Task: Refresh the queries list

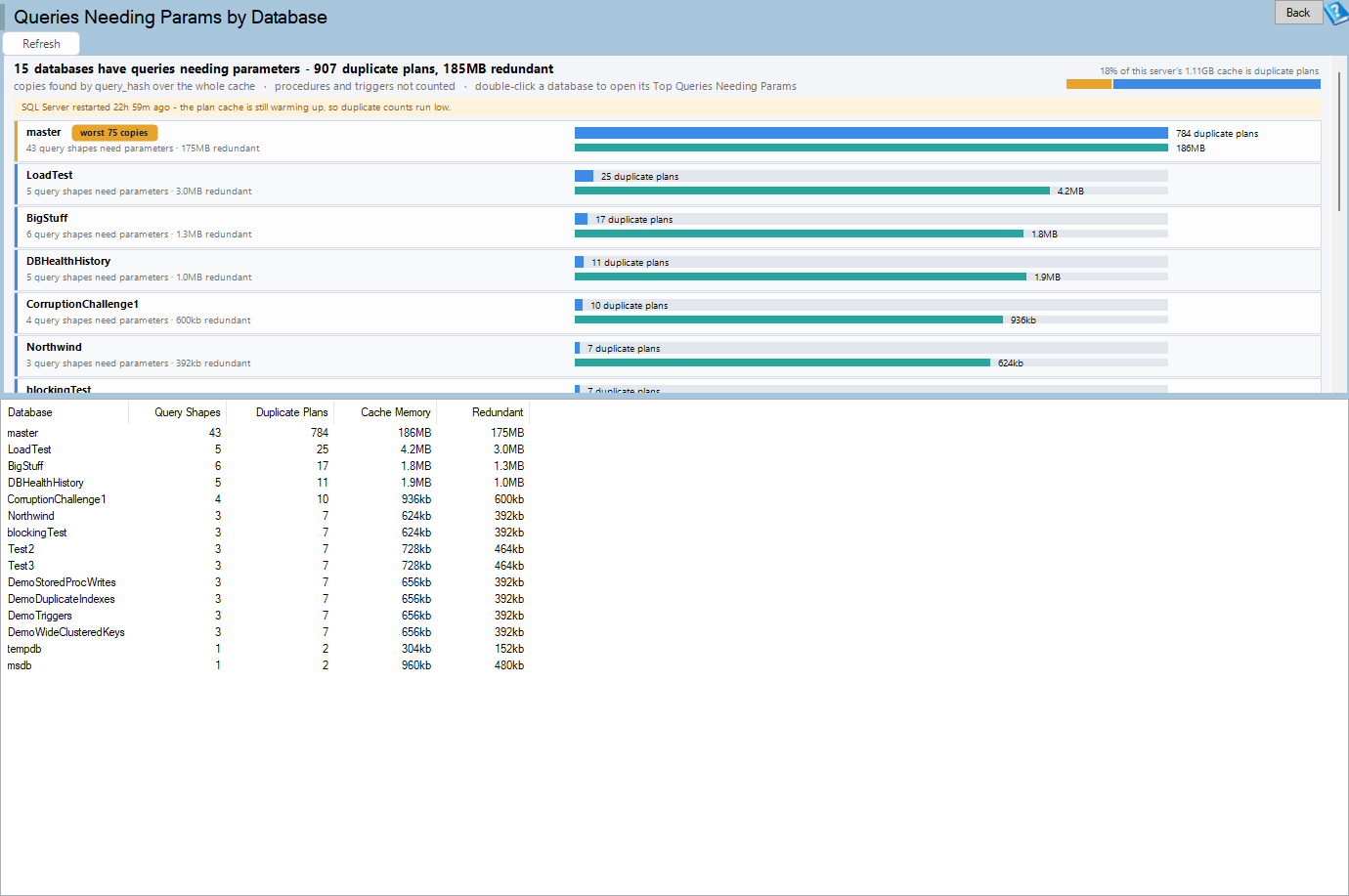Action: pyautogui.click(x=41, y=44)
